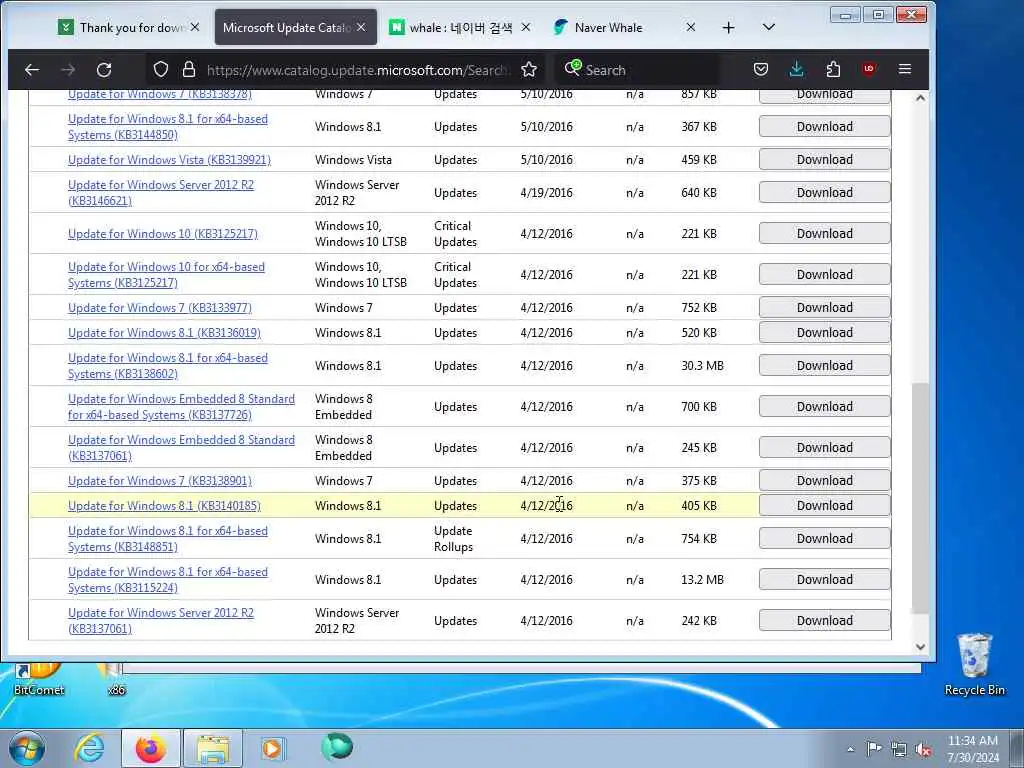This screenshot has height=768, width=1024.
Task: Open the Recycle Bin desktop icon
Action: coord(974,664)
